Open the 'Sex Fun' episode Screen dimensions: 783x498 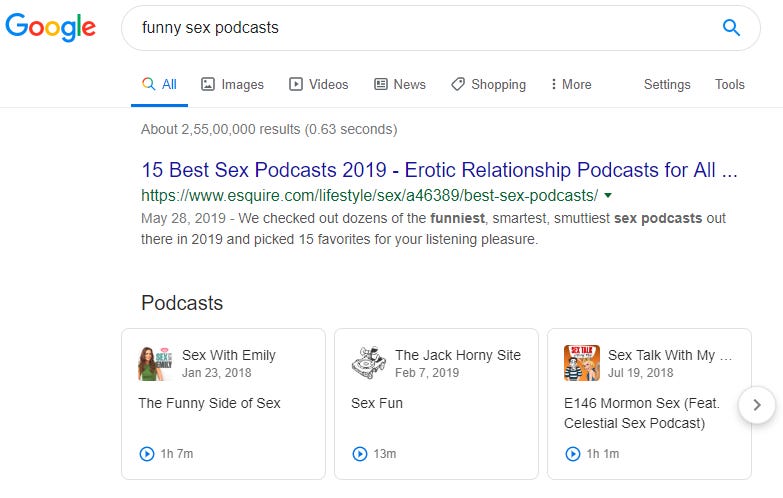[x=377, y=403]
